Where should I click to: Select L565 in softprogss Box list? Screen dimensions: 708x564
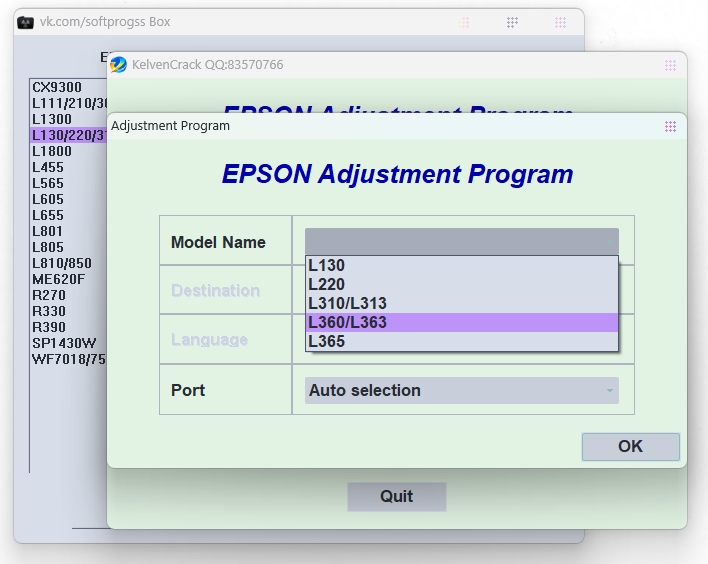[69, 183]
